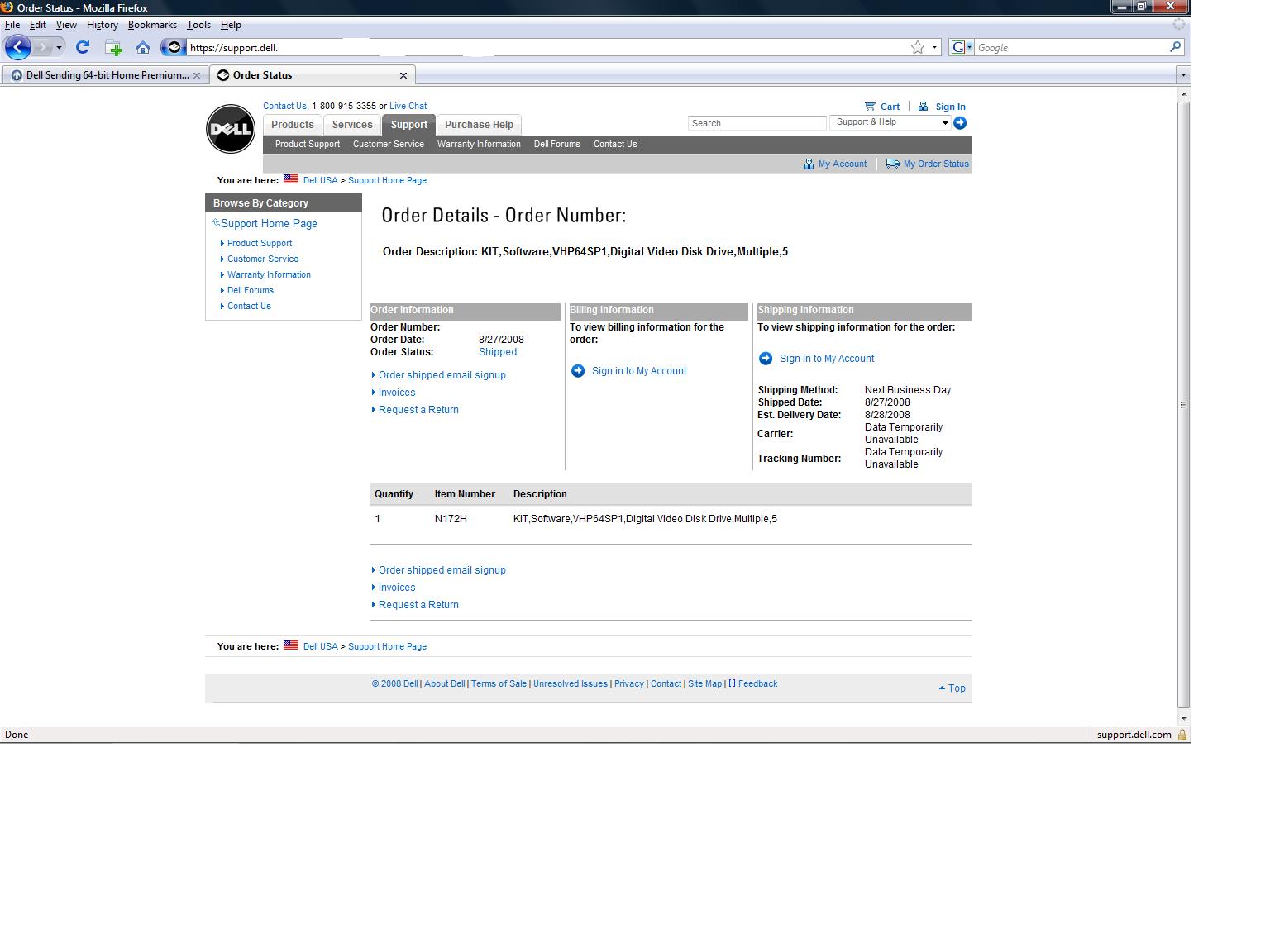Image resolution: width=1270 pixels, height=952 pixels.
Task: Open the View menu
Action: click(66, 25)
